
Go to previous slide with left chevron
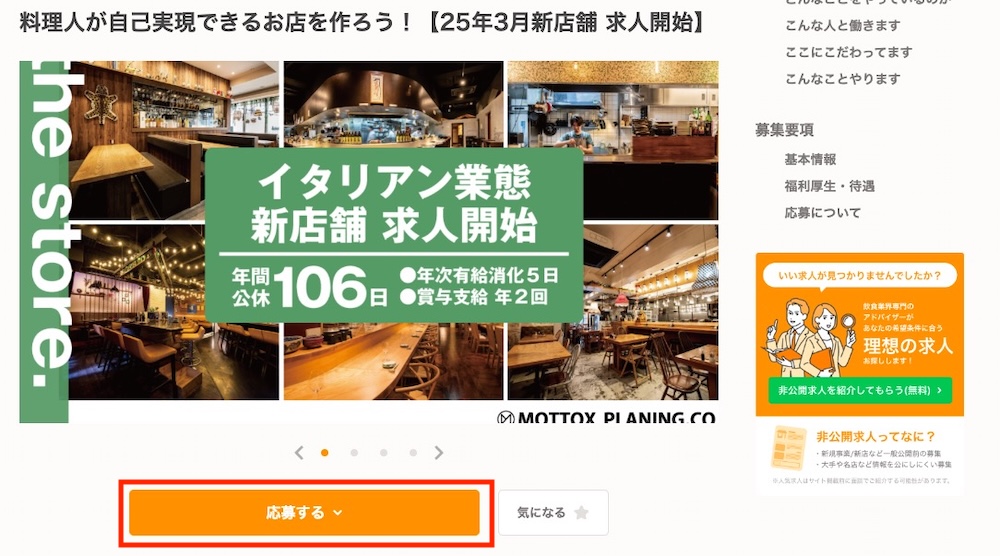click(299, 453)
